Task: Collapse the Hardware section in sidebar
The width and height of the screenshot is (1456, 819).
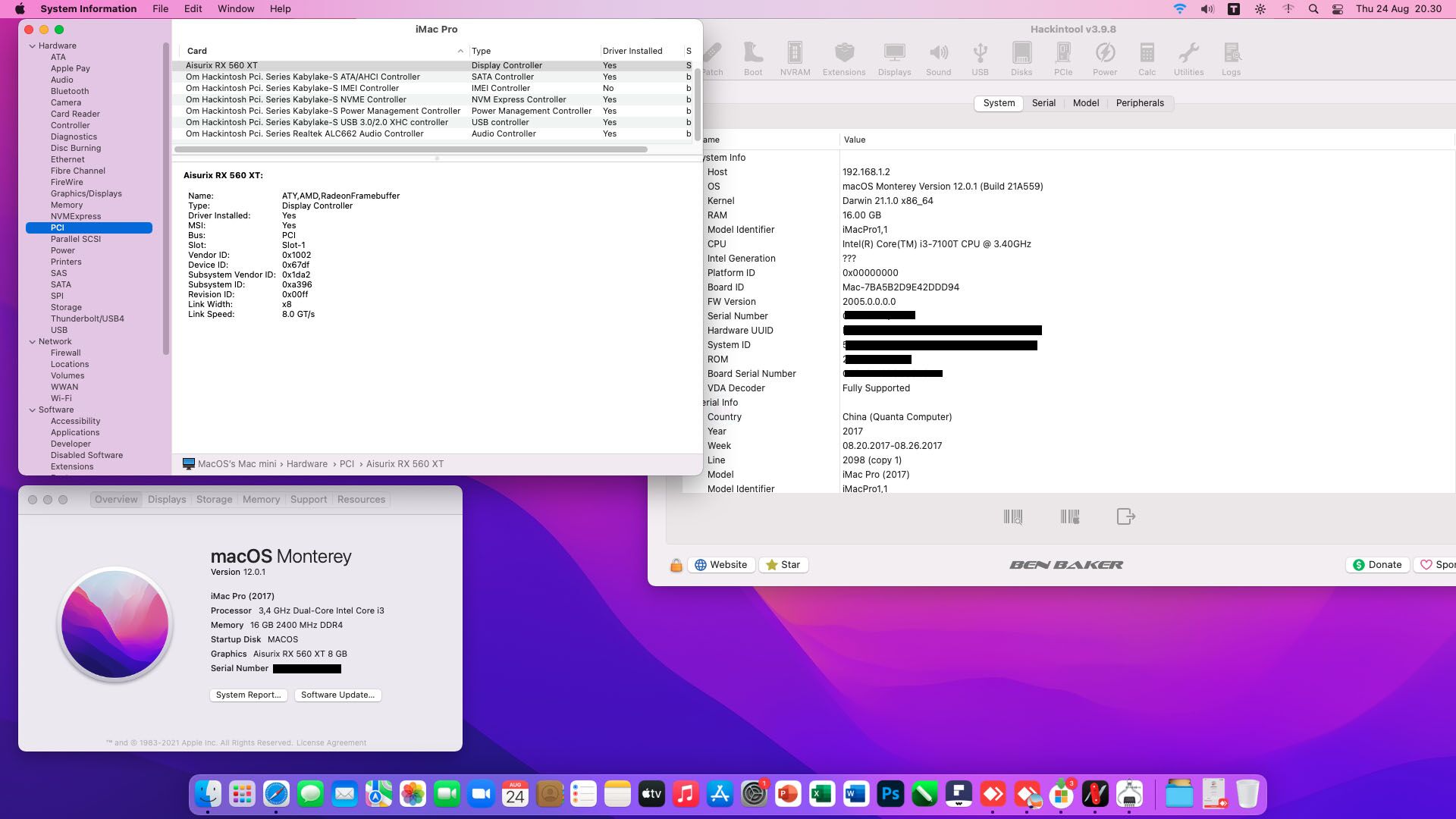Action: click(33, 45)
